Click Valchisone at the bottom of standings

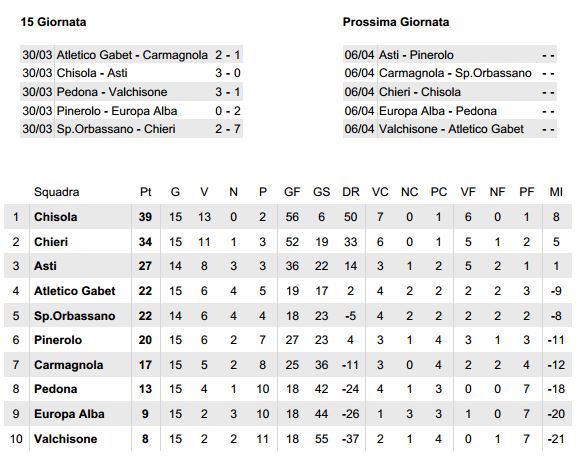click(x=65, y=439)
